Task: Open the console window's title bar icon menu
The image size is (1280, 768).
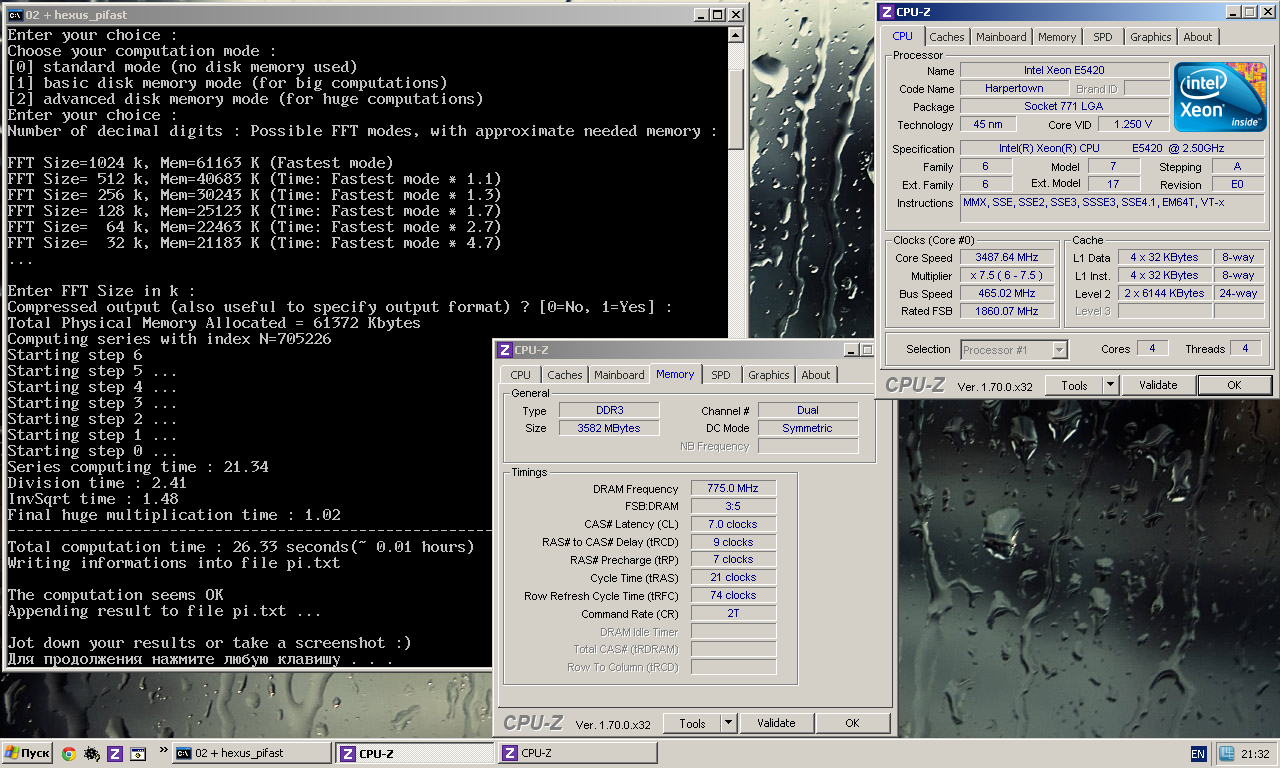Action: (x=15, y=15)
